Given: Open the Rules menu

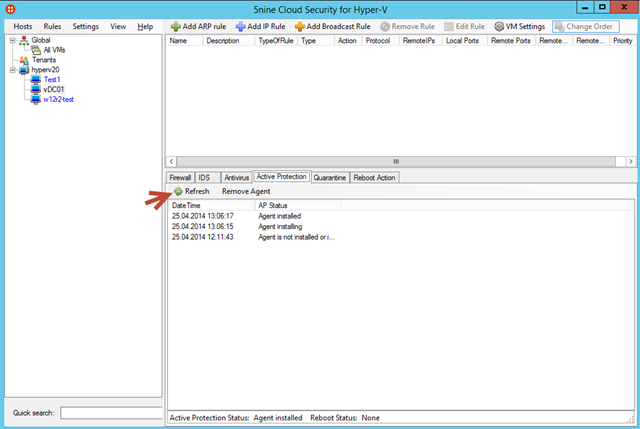Looking at the screenshot, I should point(52,27).
